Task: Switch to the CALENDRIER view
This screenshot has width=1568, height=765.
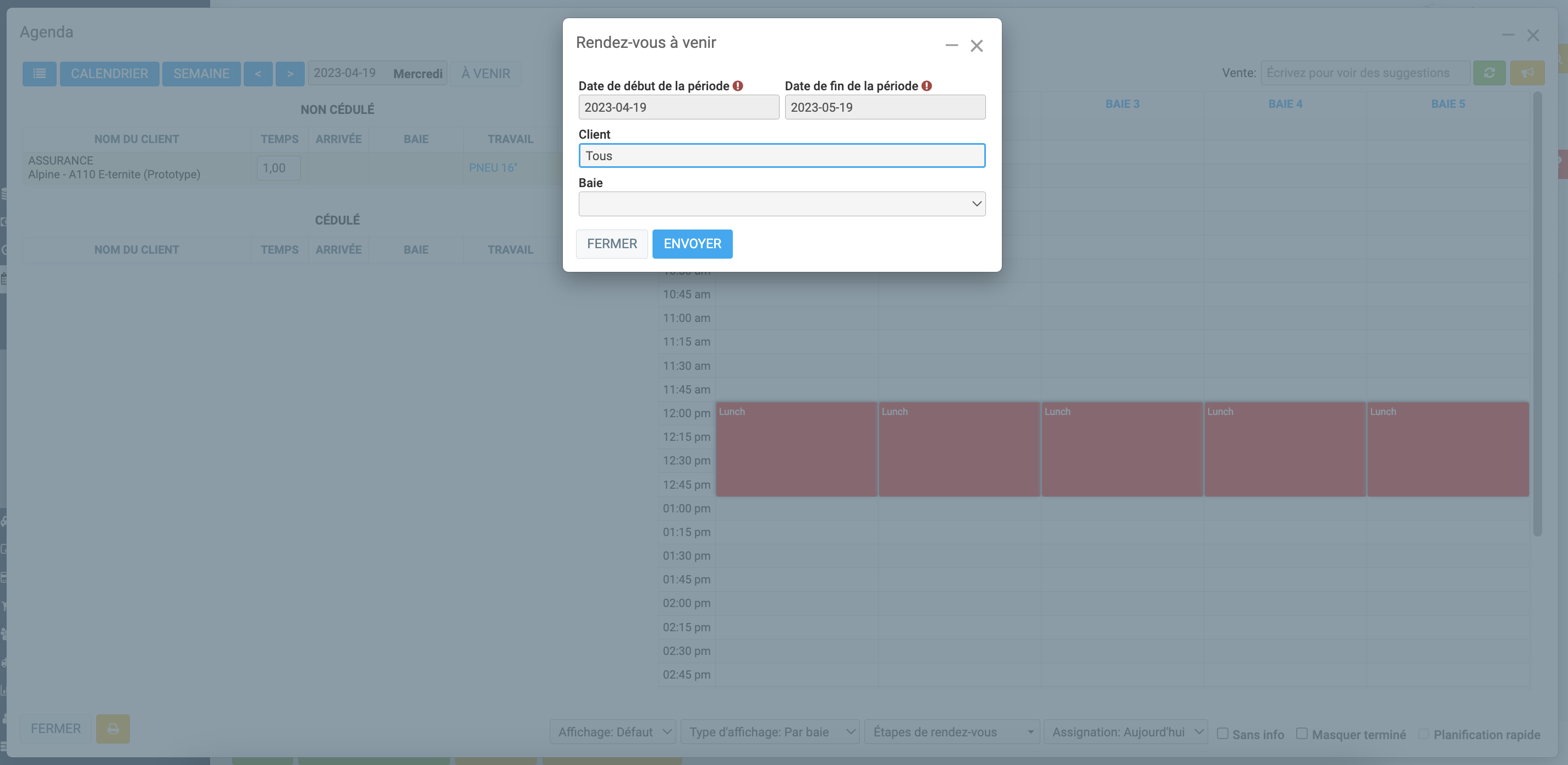Action: click(109, 74)
